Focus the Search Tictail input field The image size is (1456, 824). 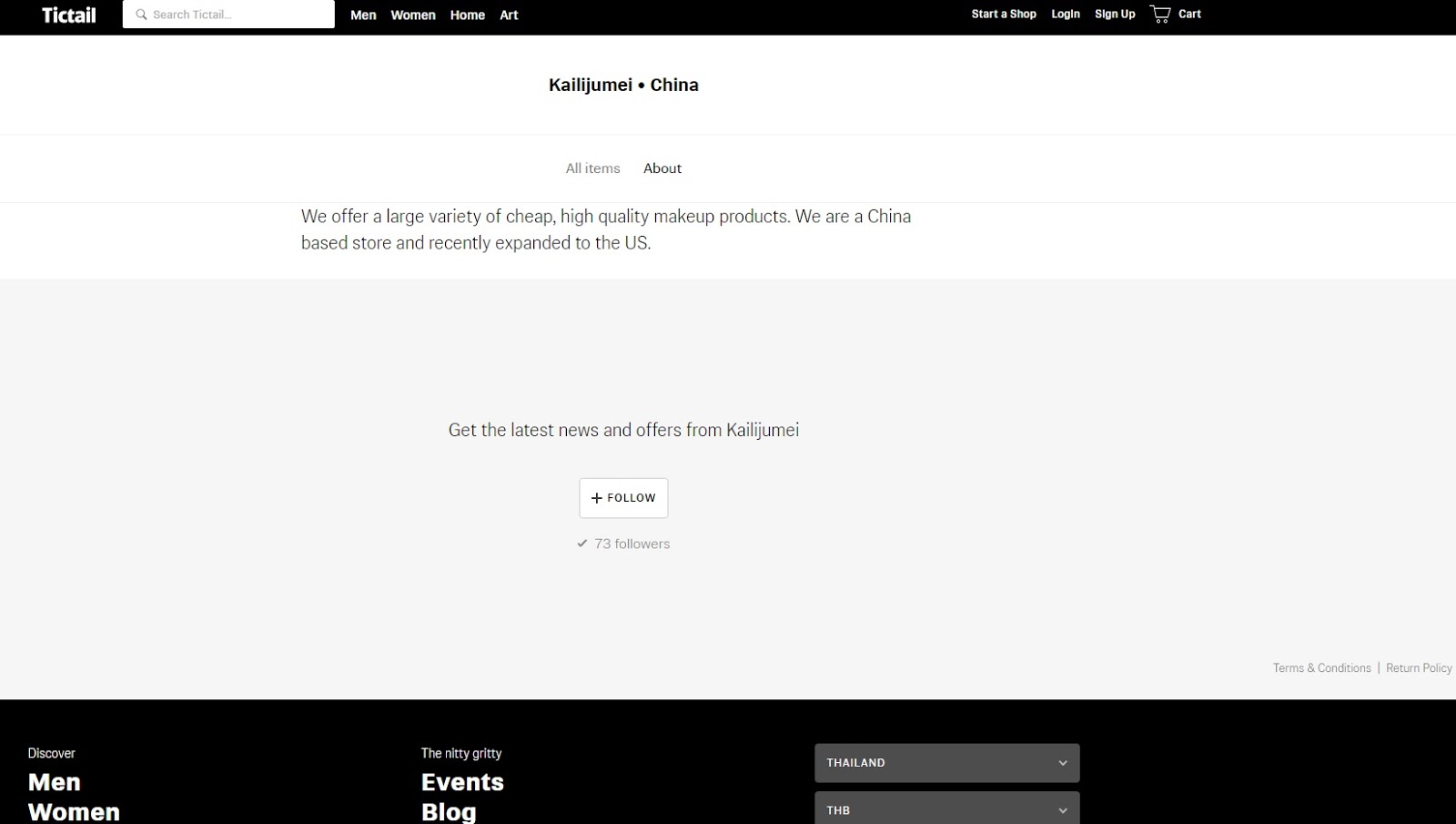click(228, 15)
